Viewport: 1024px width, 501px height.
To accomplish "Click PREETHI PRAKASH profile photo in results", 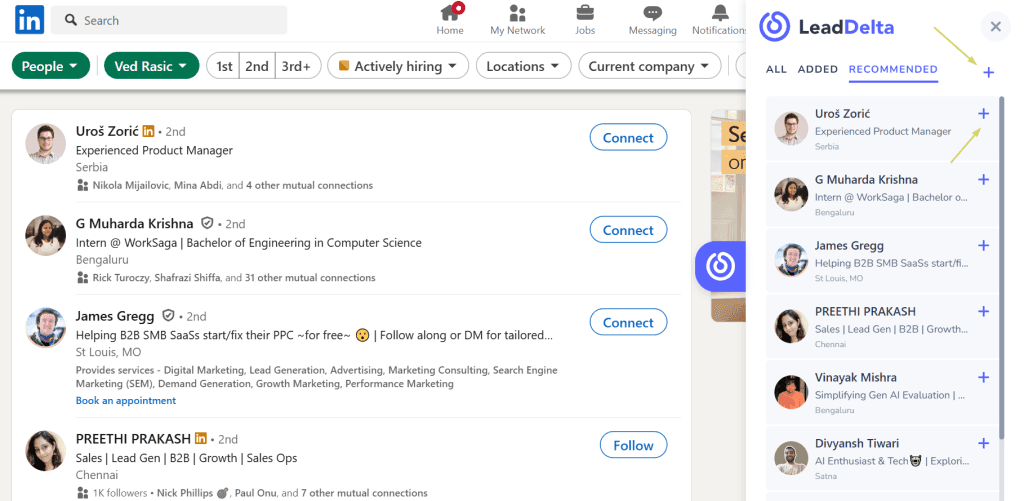I will click(x=46, y=451).
